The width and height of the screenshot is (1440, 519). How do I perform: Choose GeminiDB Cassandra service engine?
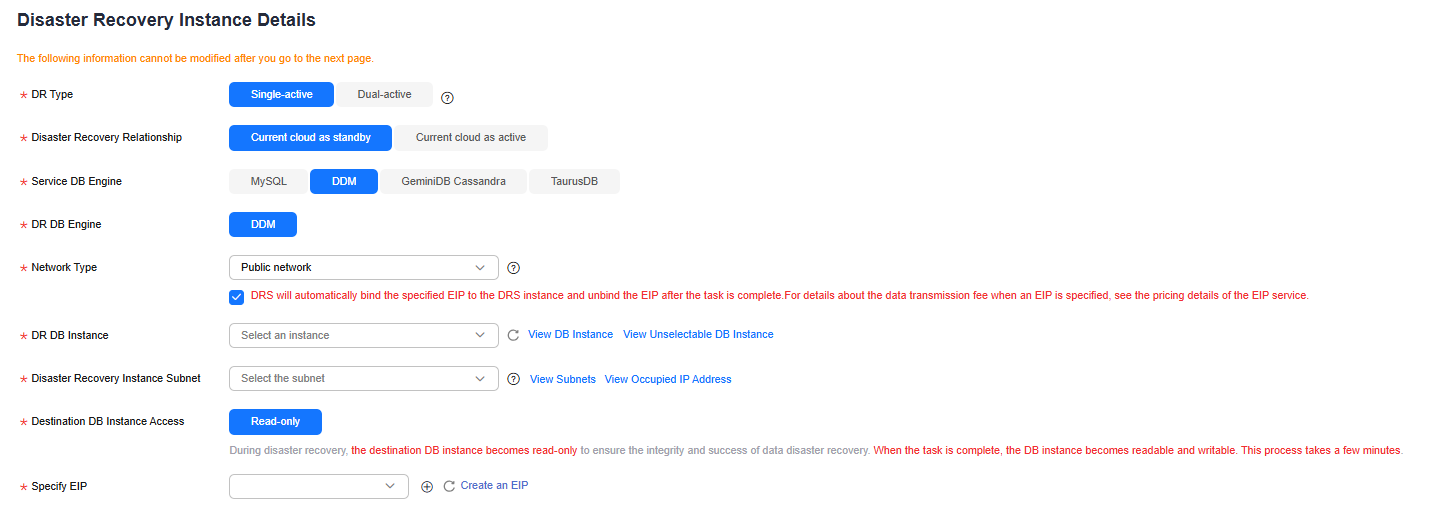454,181
